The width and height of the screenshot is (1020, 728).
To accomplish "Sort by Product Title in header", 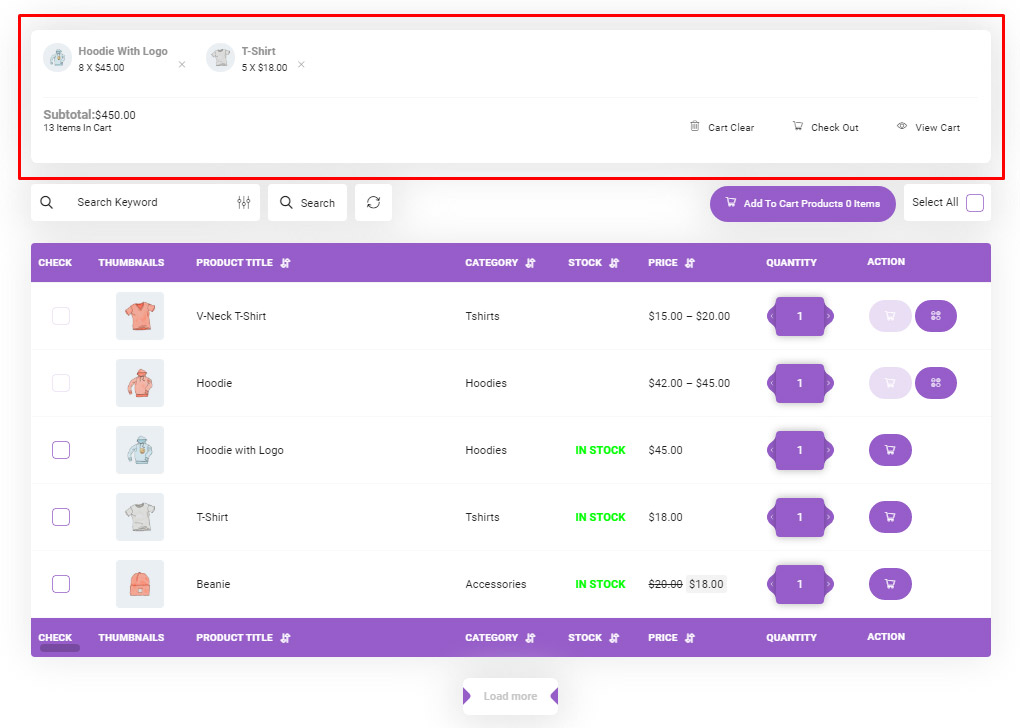I will tap(285, 263).
